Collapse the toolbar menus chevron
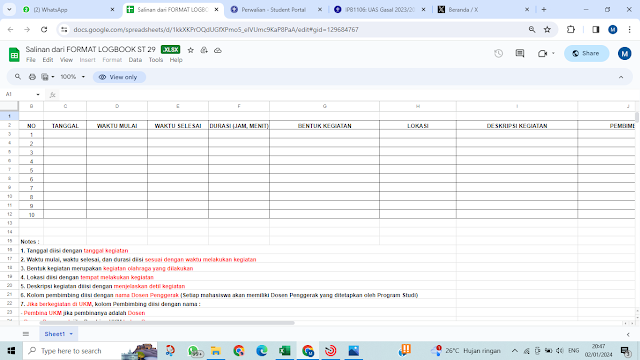Image resolution: width=640 pixels, height=360 pixels. (621, 77)
